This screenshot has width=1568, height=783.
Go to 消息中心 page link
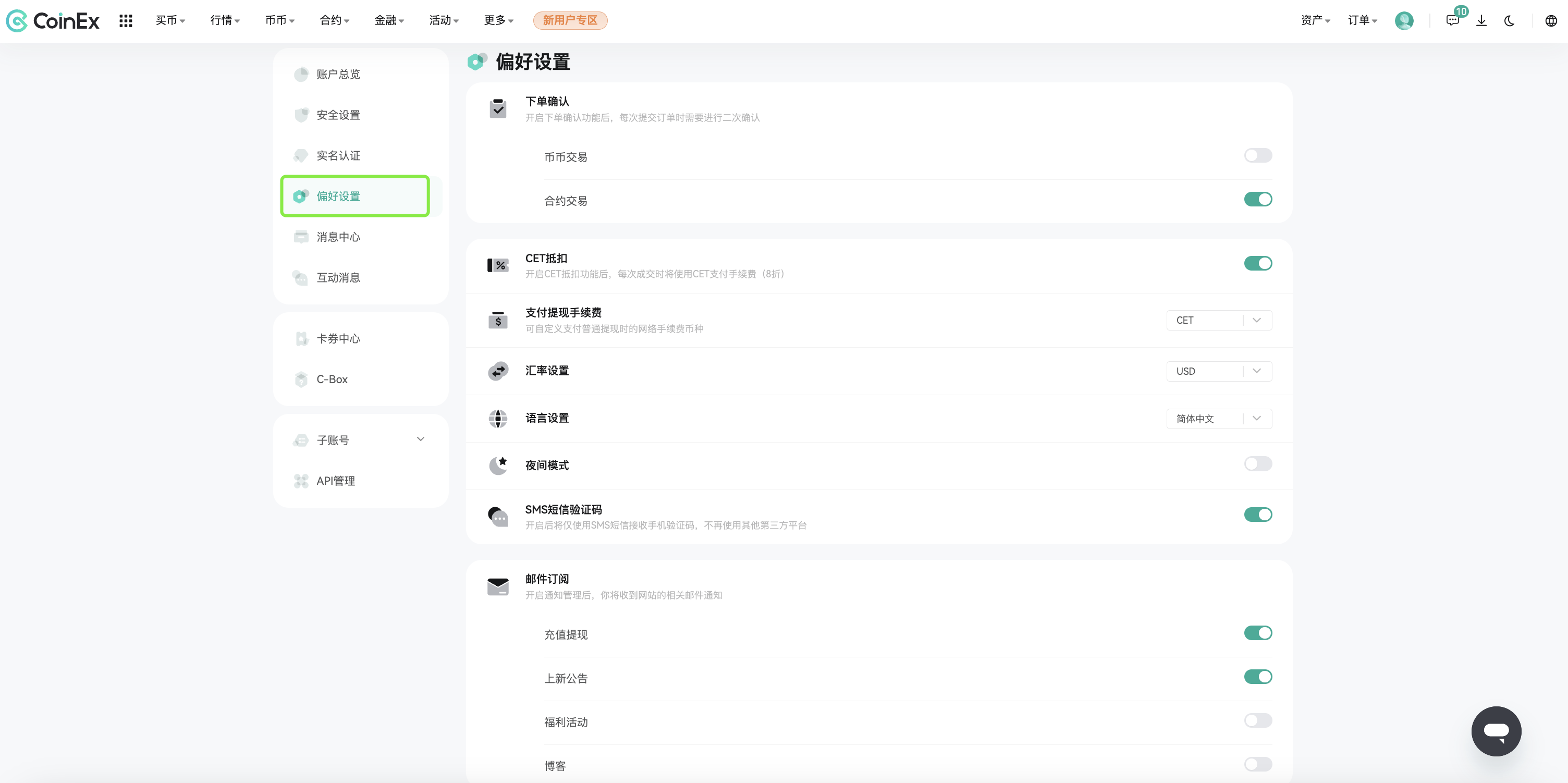coord(338,237)
